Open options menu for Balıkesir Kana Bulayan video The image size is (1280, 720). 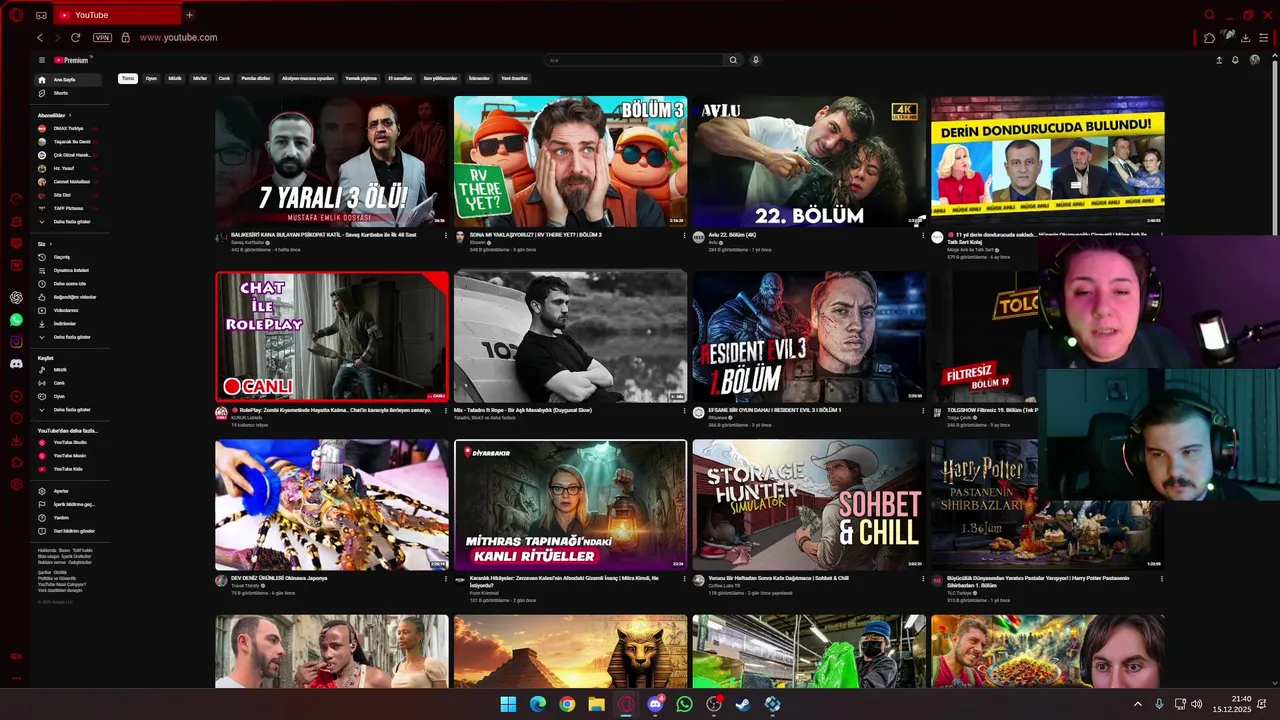tap(446, 235)
